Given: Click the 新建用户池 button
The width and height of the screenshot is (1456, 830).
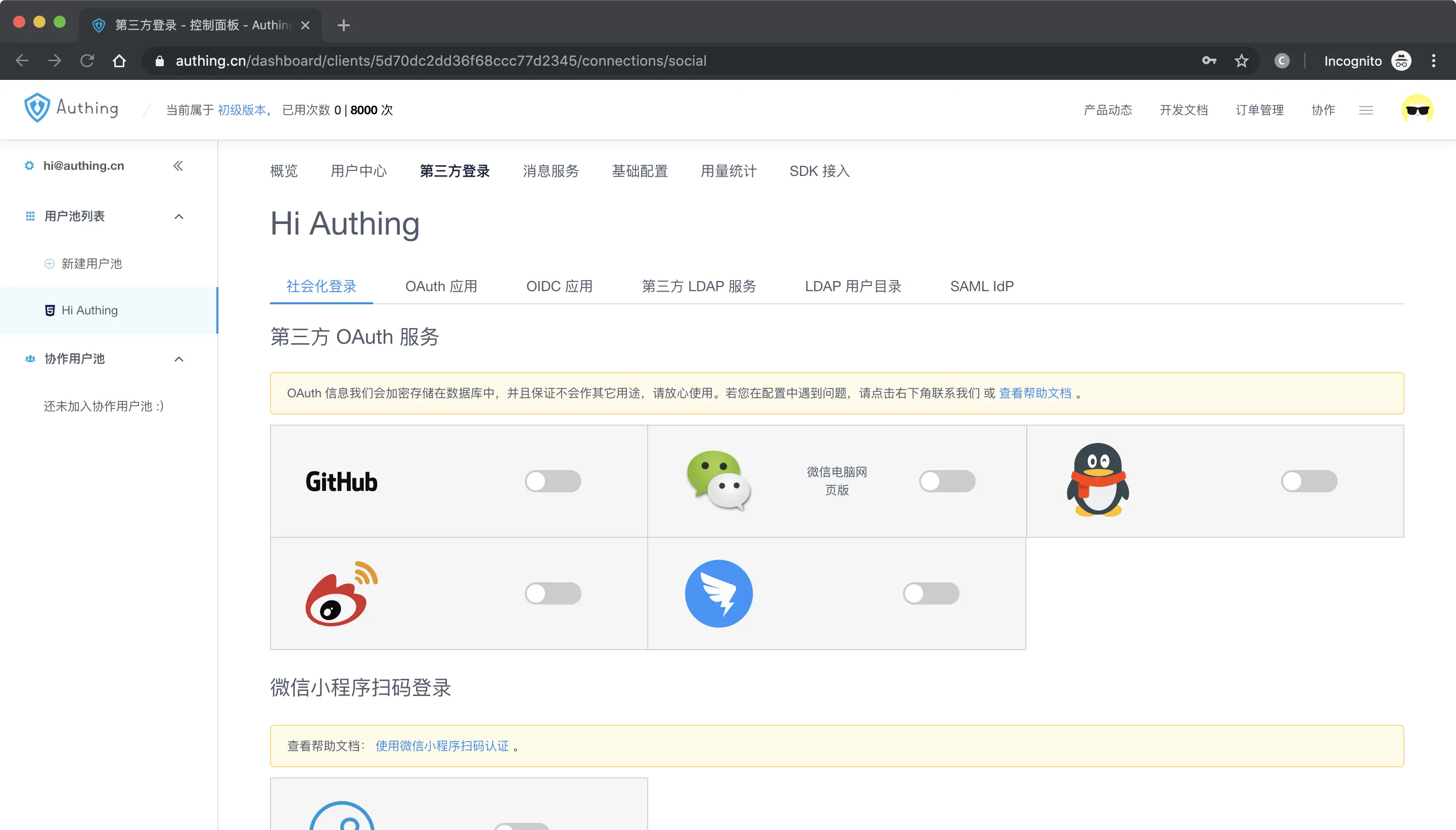Looking at the screenshot, I should [91, 263].
